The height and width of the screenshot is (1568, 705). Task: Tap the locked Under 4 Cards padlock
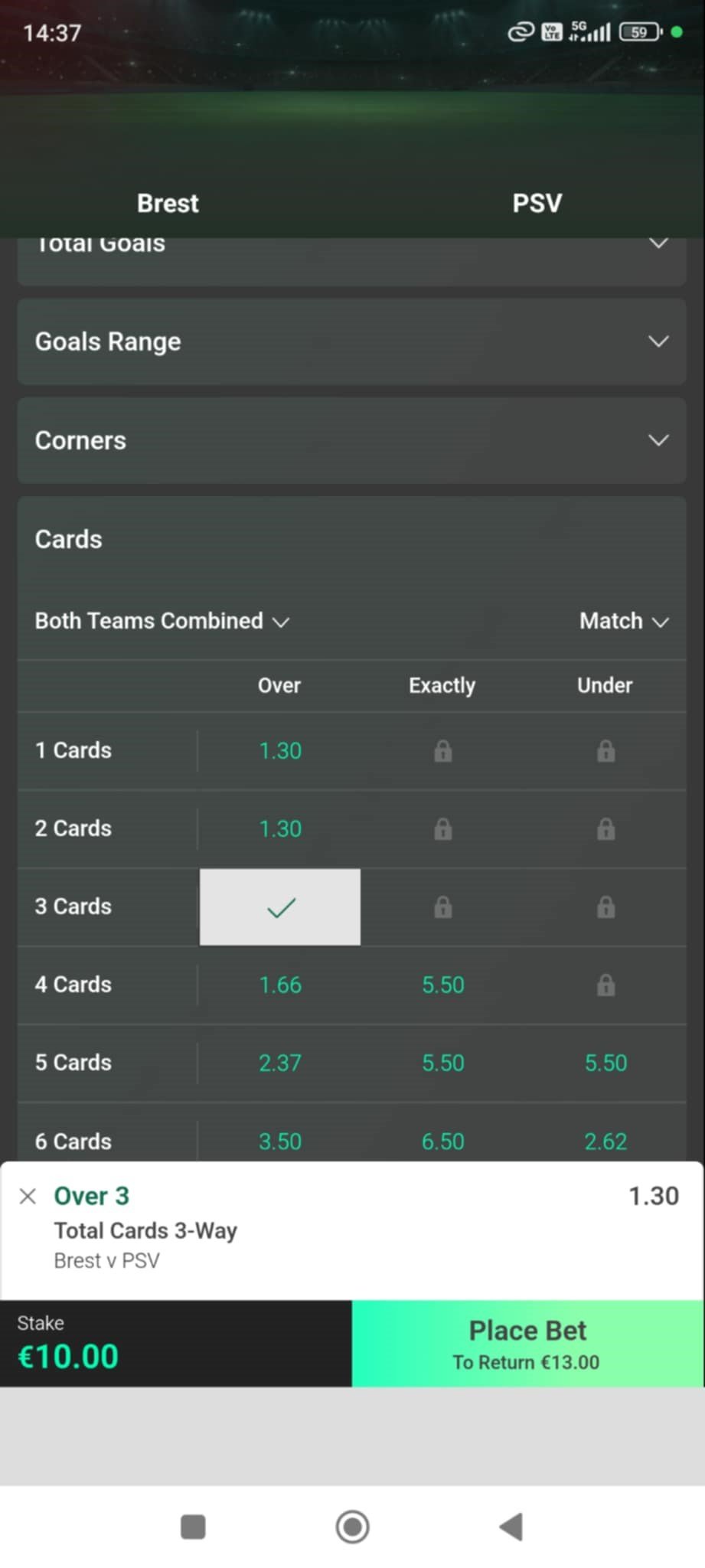click(x=605, y=985)
